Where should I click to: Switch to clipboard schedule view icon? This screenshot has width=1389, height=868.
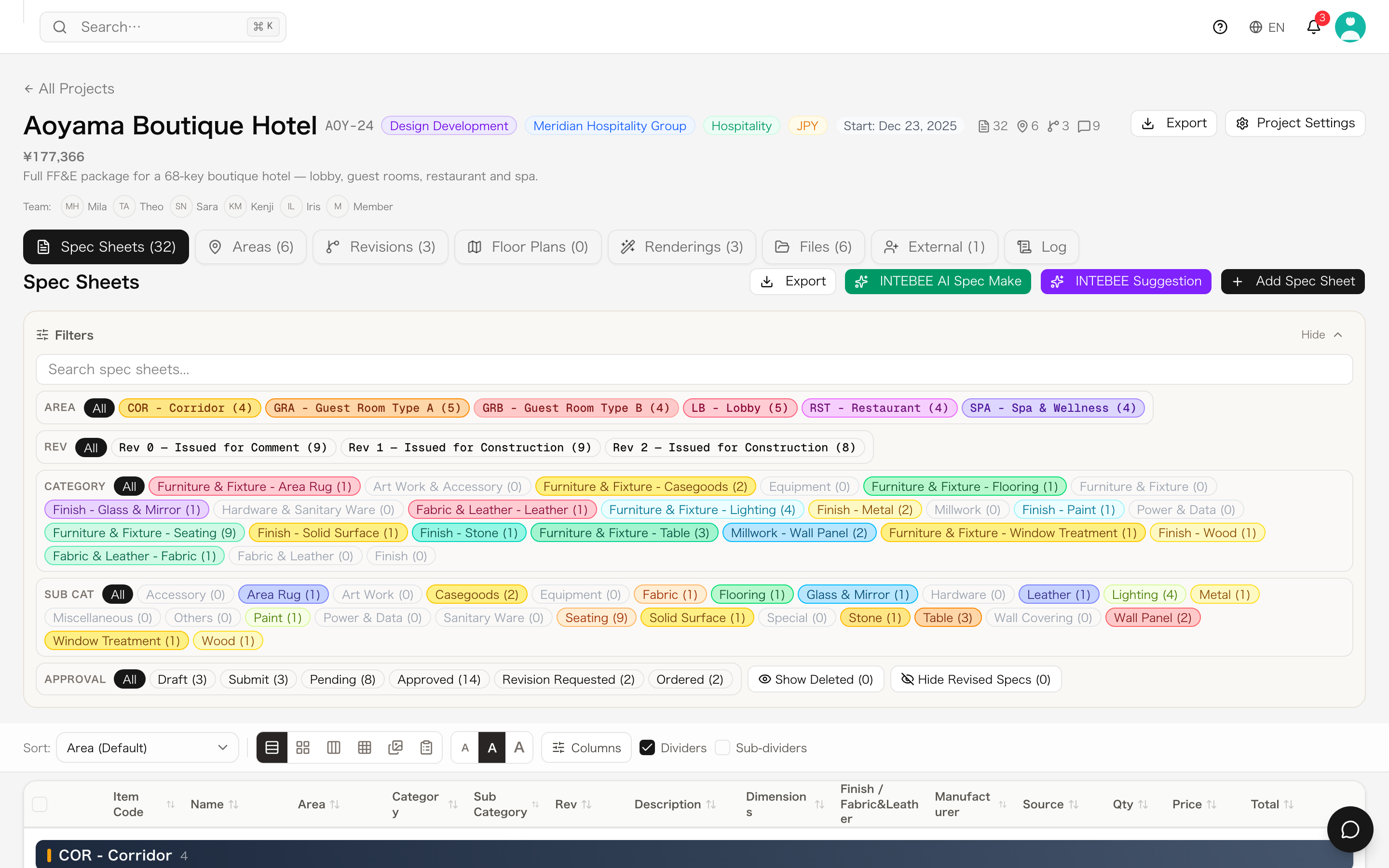click(x=426, y=747)
